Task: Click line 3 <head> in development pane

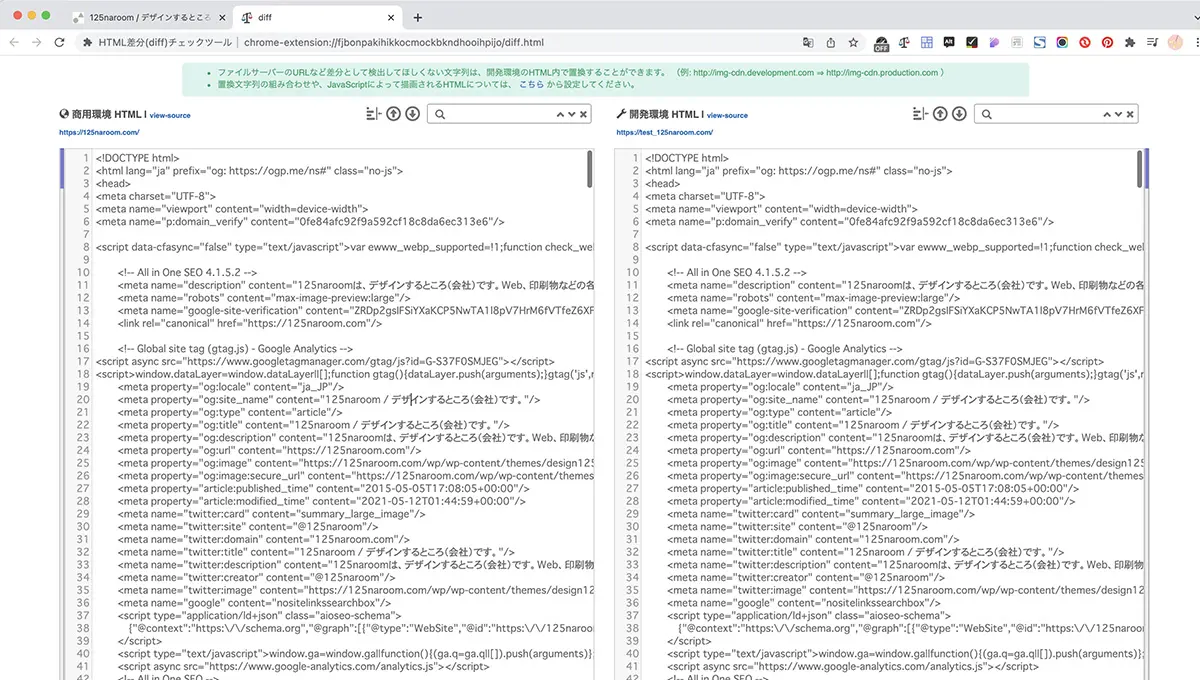Action: pyautogui.click(x=662, y=184)
